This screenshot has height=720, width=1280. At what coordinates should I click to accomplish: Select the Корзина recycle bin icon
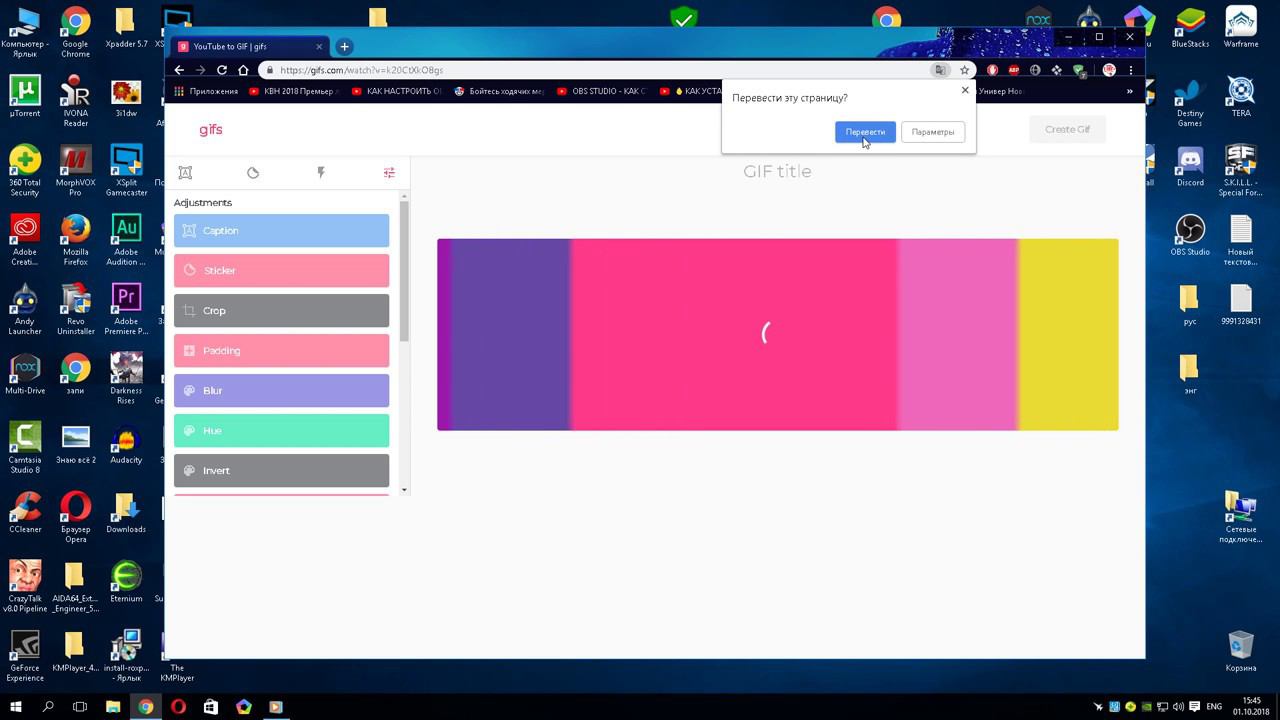coord(1241,651)
